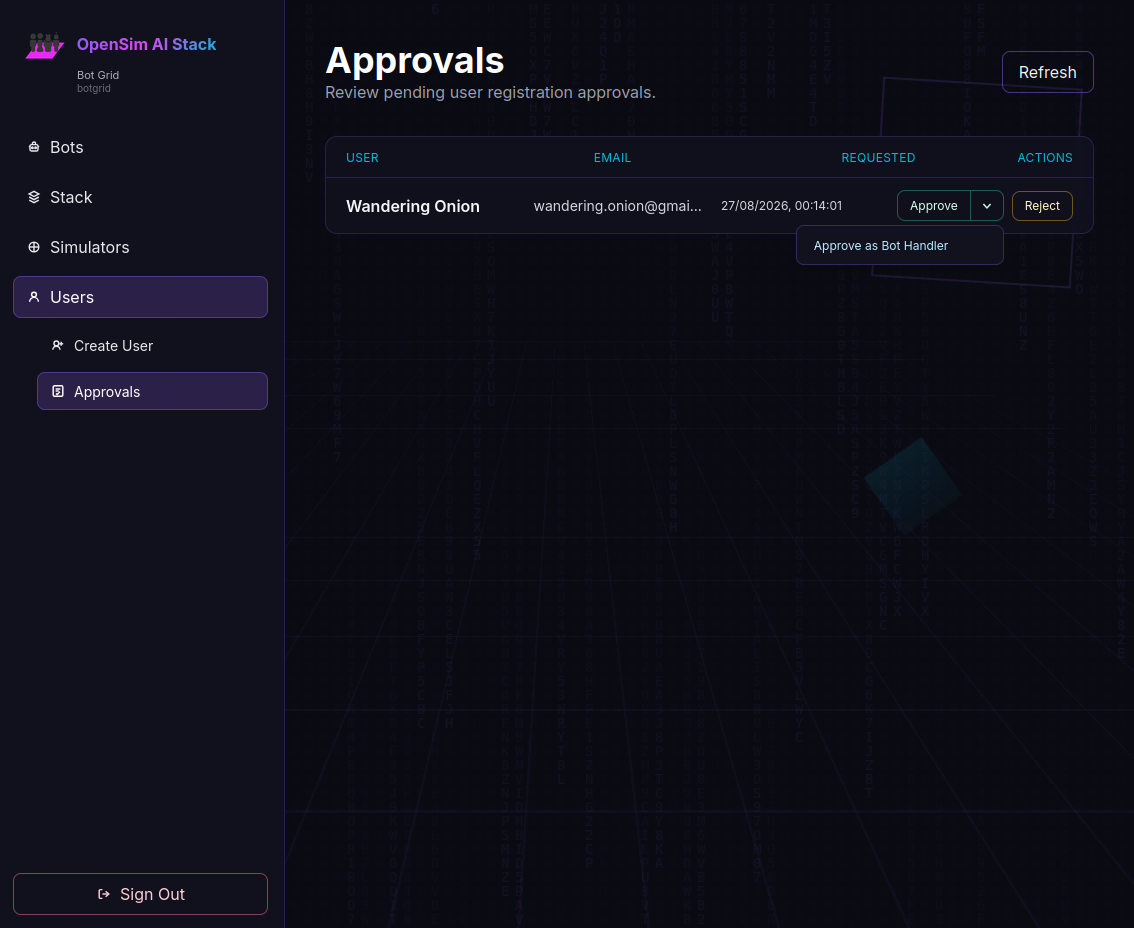Click the USER column header

click(362, 158)
